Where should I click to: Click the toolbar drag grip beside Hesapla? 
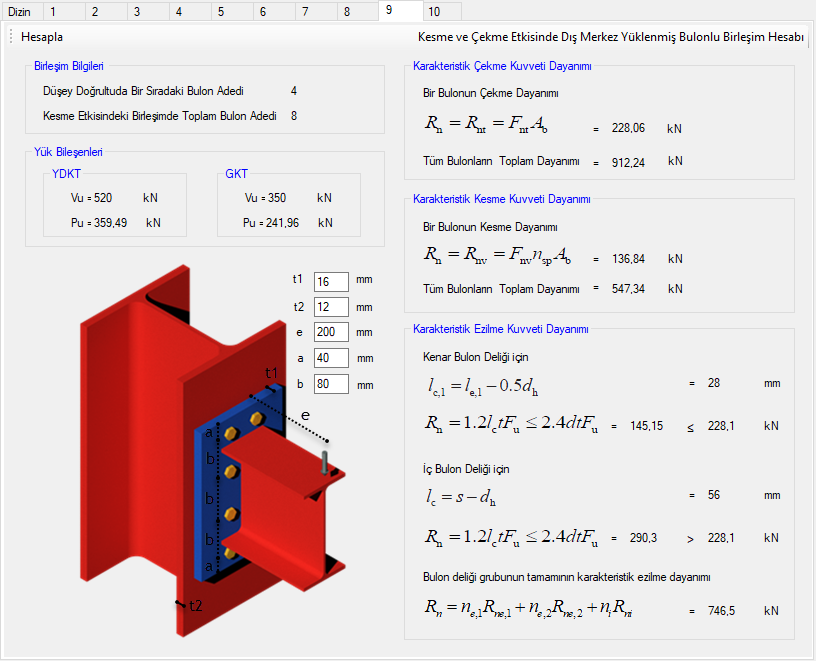11,37
